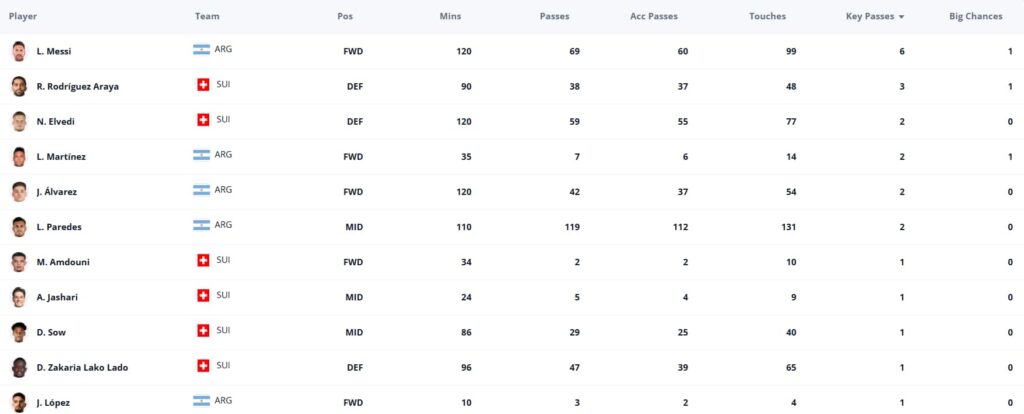Click the Switzerland flag beside N. Elvedi
1024x414 pixels.
(203, 119)
